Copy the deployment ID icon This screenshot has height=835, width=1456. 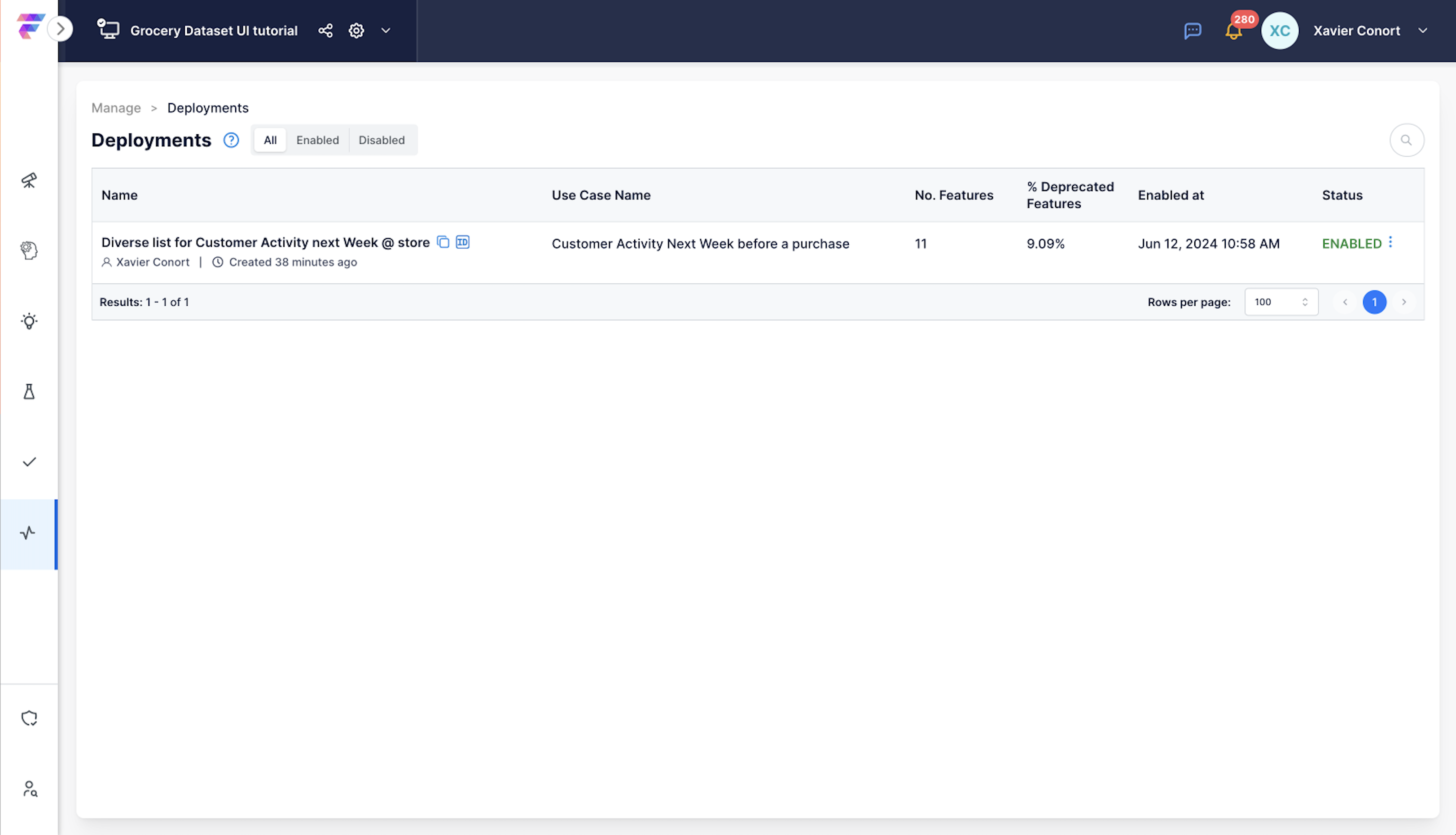(x=463, y=242)
